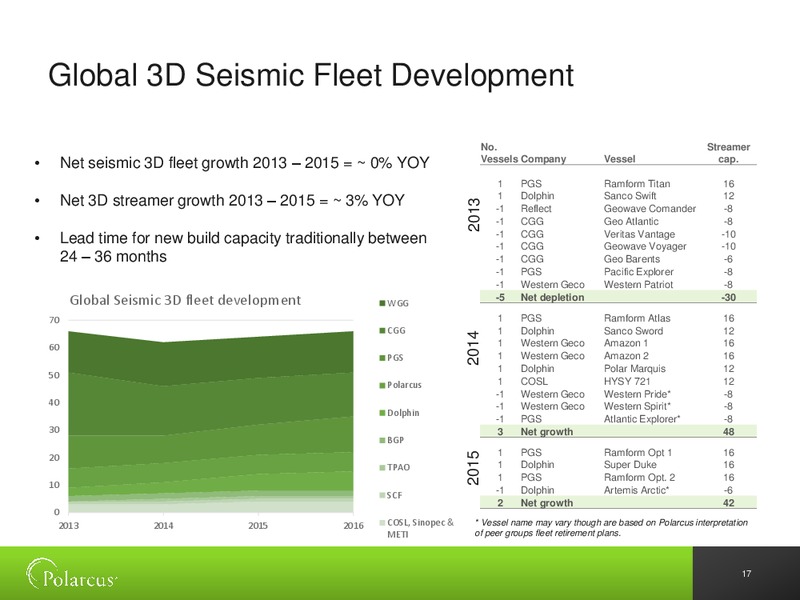Select the 'Amazon 2' vessel cell
The width and height of the screenshot is (800, 600).
pyautogui.click(x=626, y=356)
